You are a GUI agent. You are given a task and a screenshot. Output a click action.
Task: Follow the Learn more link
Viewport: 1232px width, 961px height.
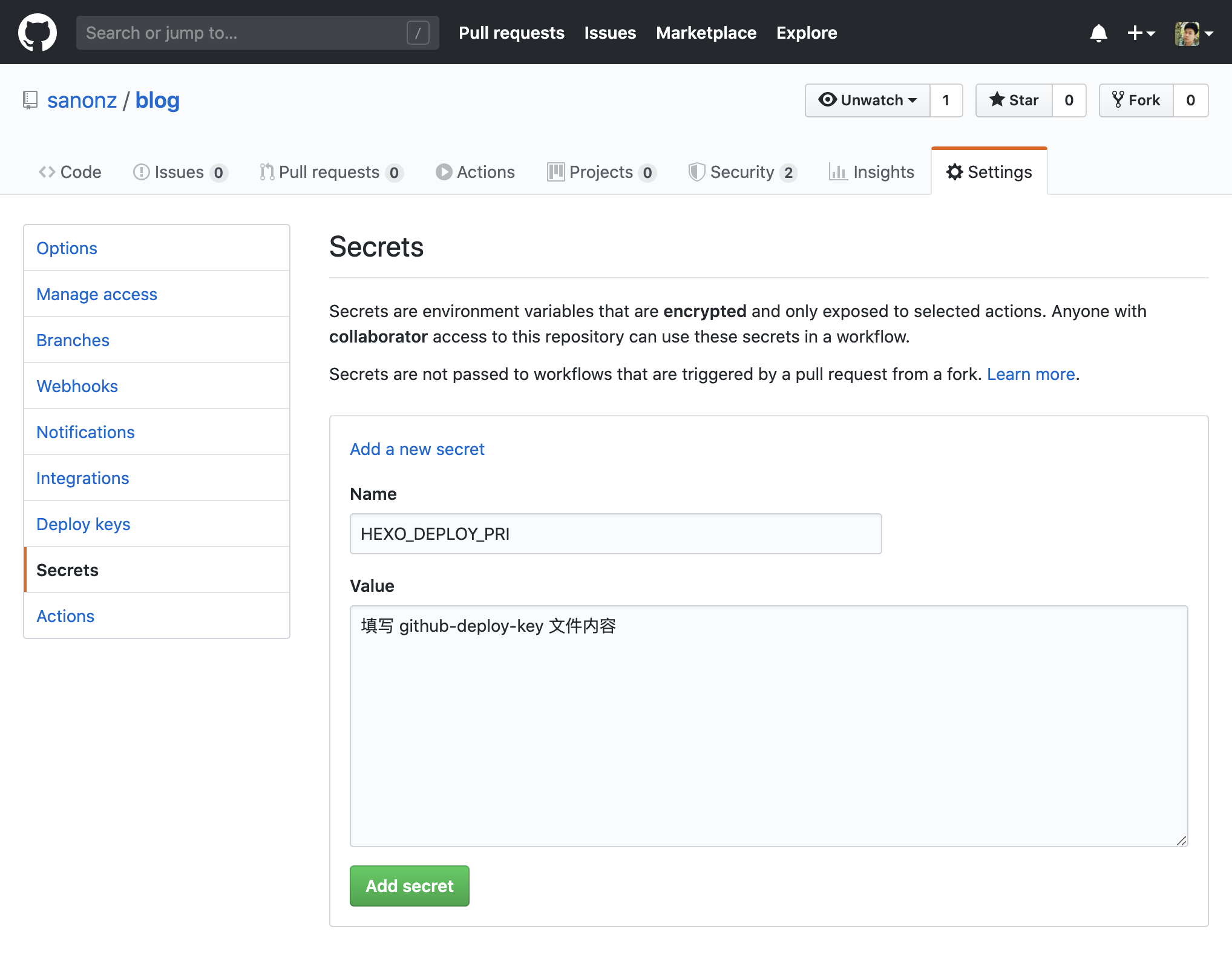pos(1030,374)
